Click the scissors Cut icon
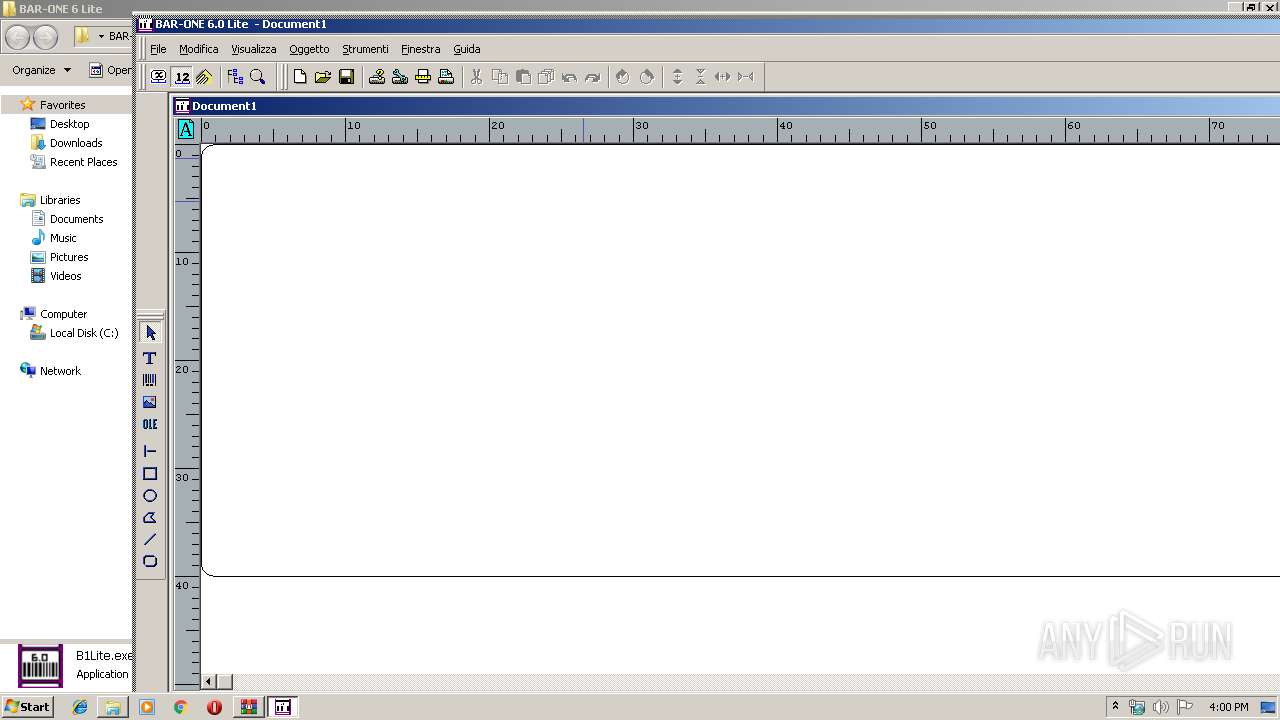 476,77
